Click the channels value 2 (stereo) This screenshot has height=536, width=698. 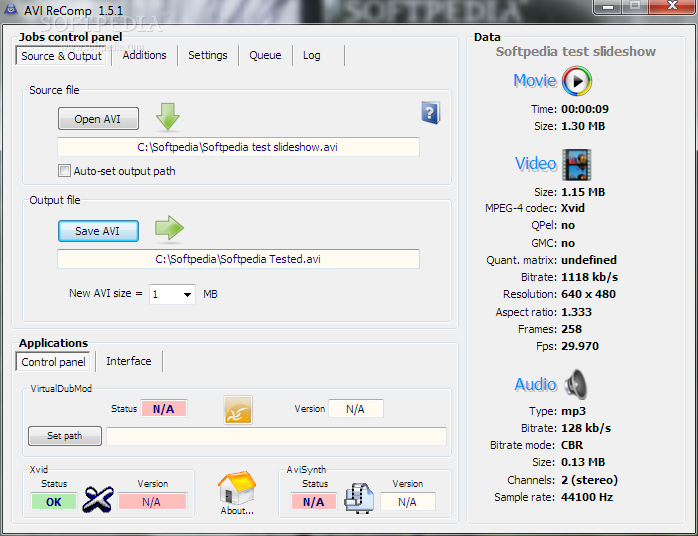589,480
